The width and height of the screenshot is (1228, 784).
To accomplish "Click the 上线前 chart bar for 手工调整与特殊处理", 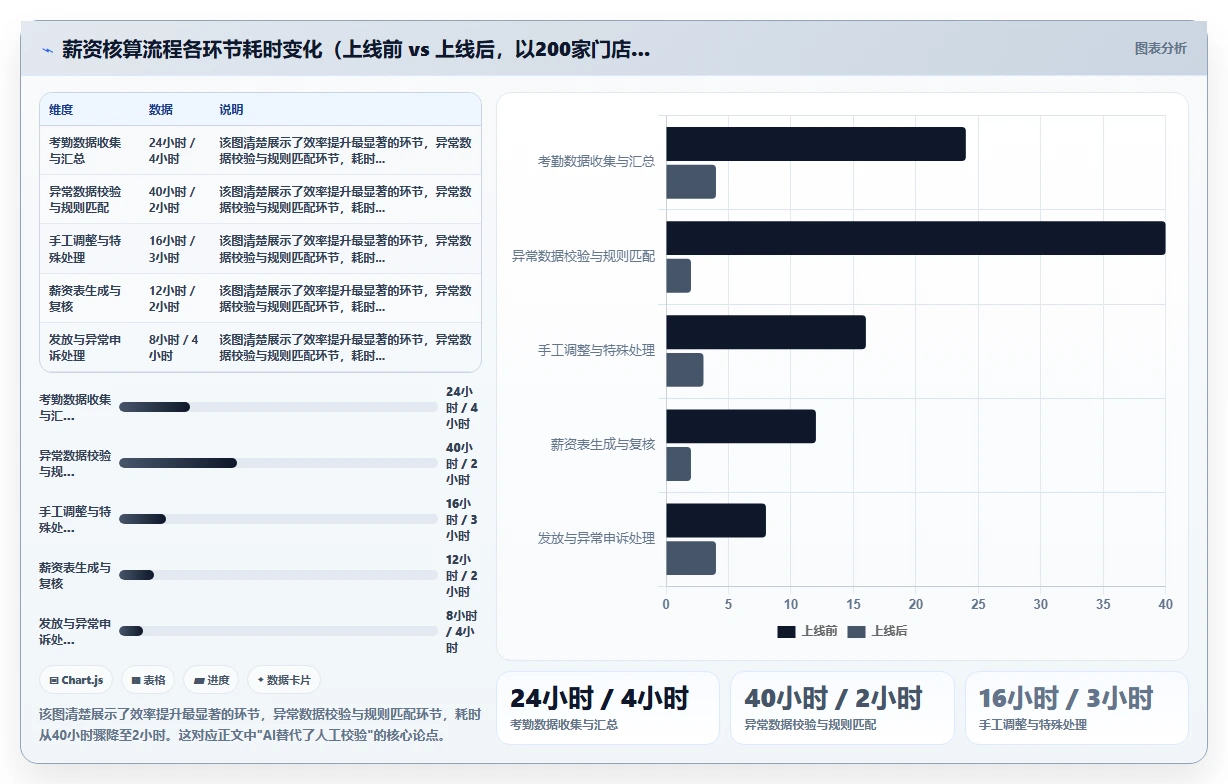I will click(x=766, y=332).
